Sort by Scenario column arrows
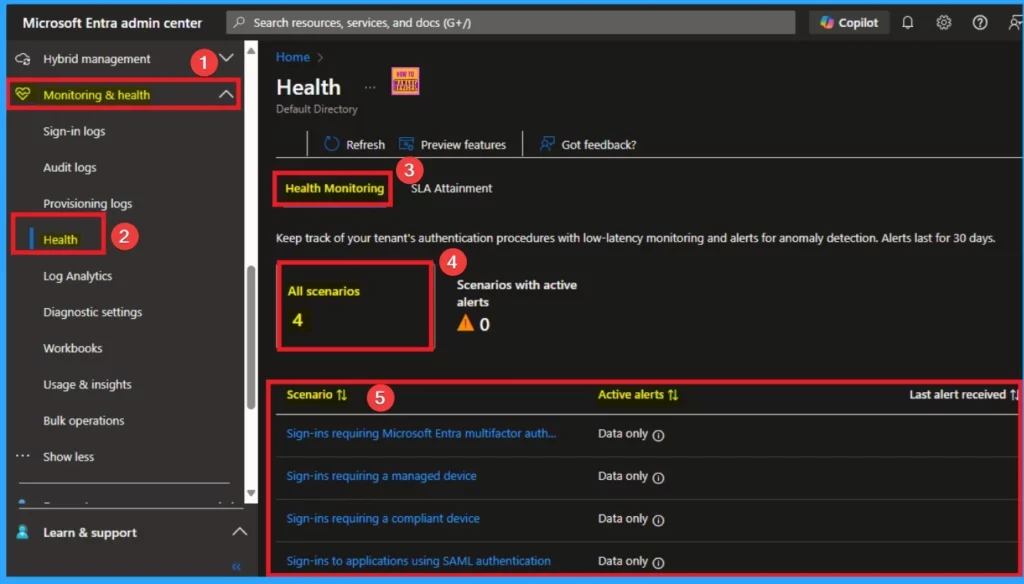Screen dimensions: 1024x584 (x=342, y=395)
